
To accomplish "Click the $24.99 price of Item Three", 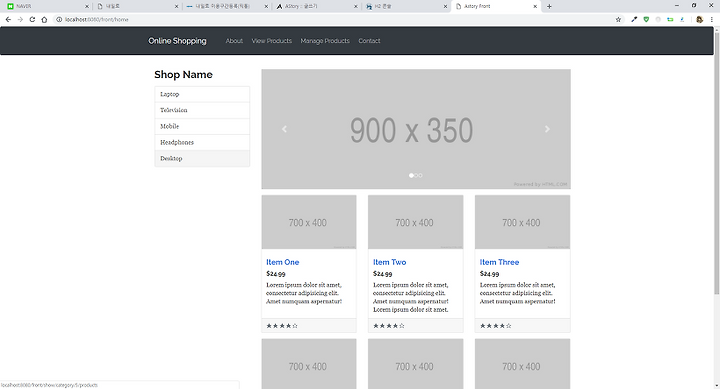I will pyautogui.click(x=489, y=274).
